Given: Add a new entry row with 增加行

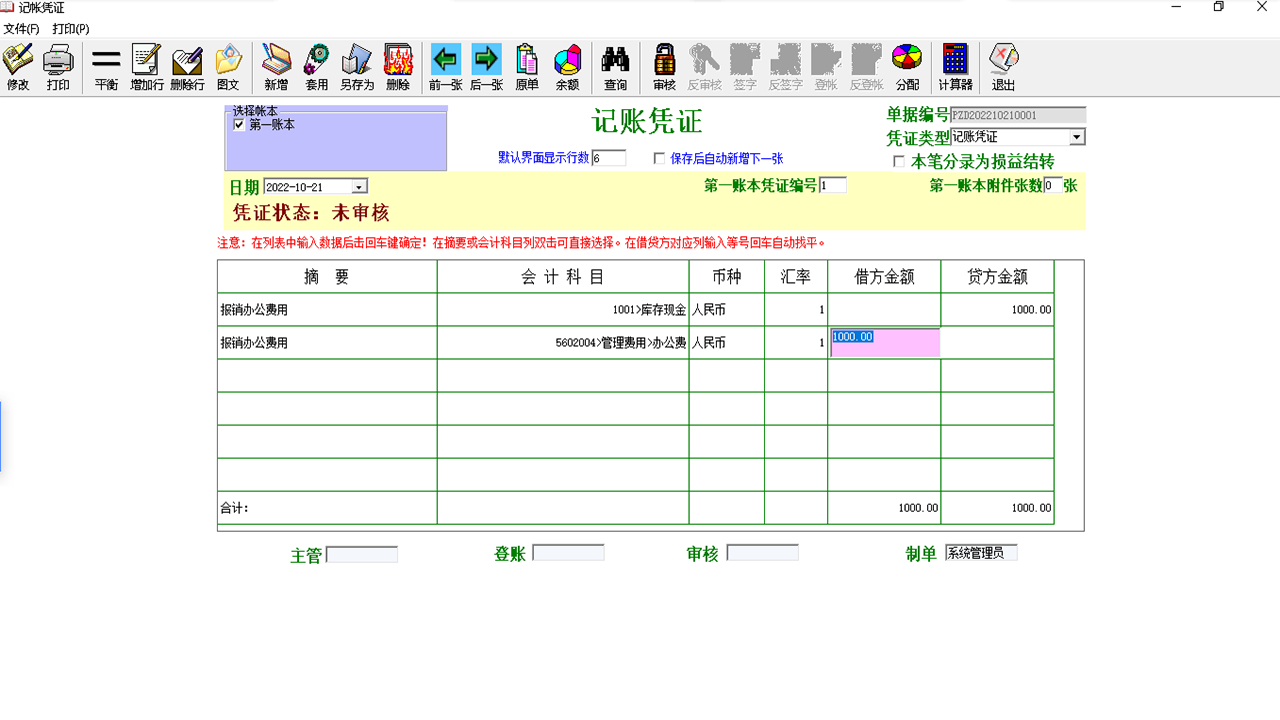Looking at the screenshot, I should 146,66.
